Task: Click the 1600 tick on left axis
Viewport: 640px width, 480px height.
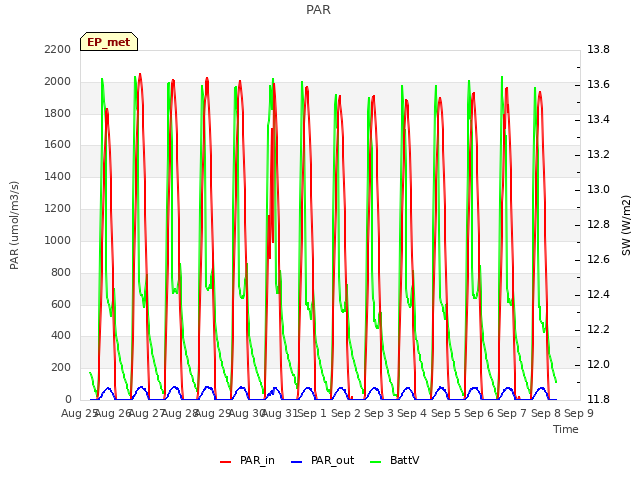Action: click(x=58, y=144)
